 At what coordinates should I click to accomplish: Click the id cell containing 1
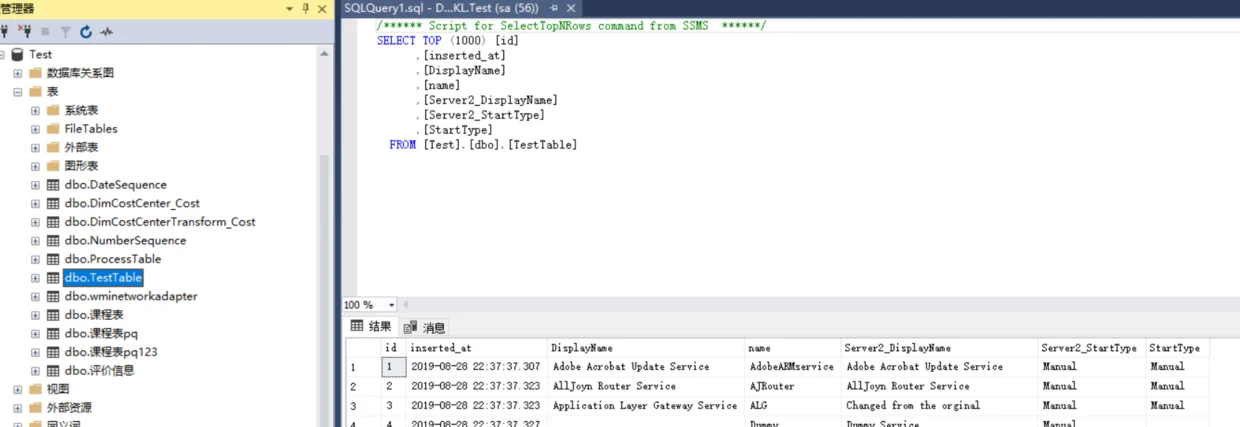[x=394, y=367]
